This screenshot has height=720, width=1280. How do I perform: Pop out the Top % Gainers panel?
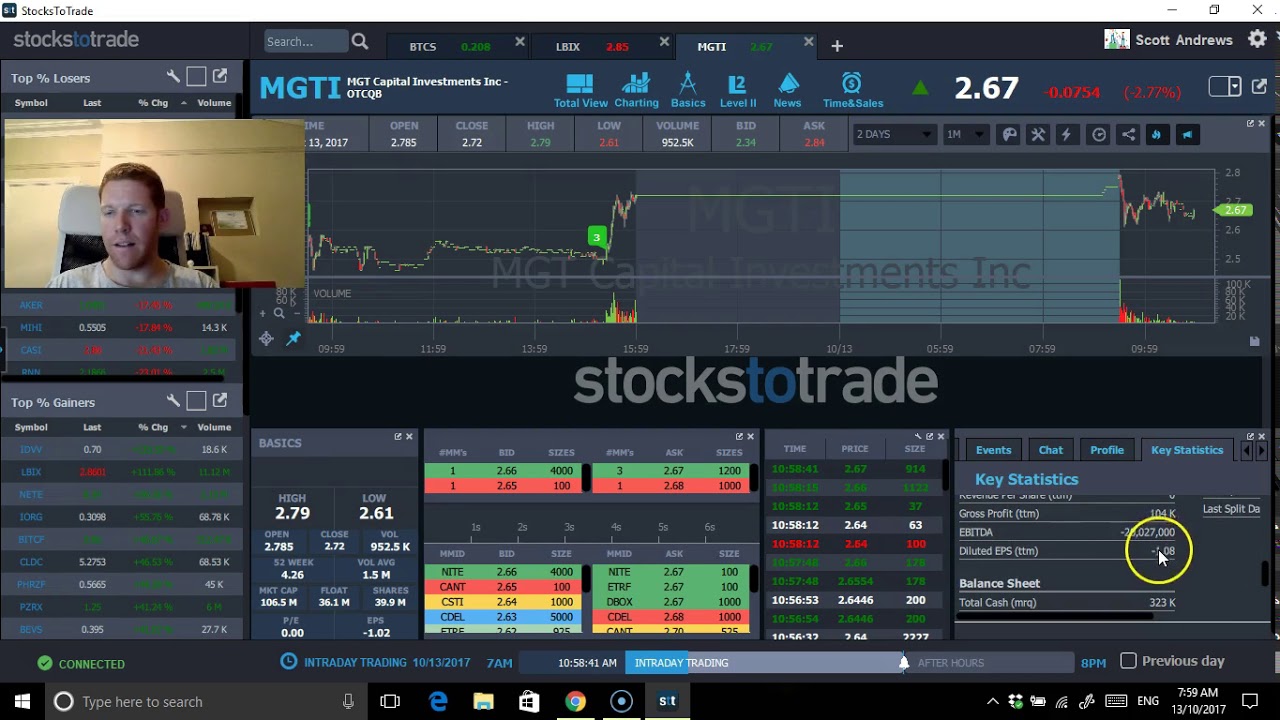(x=220, y=401)
